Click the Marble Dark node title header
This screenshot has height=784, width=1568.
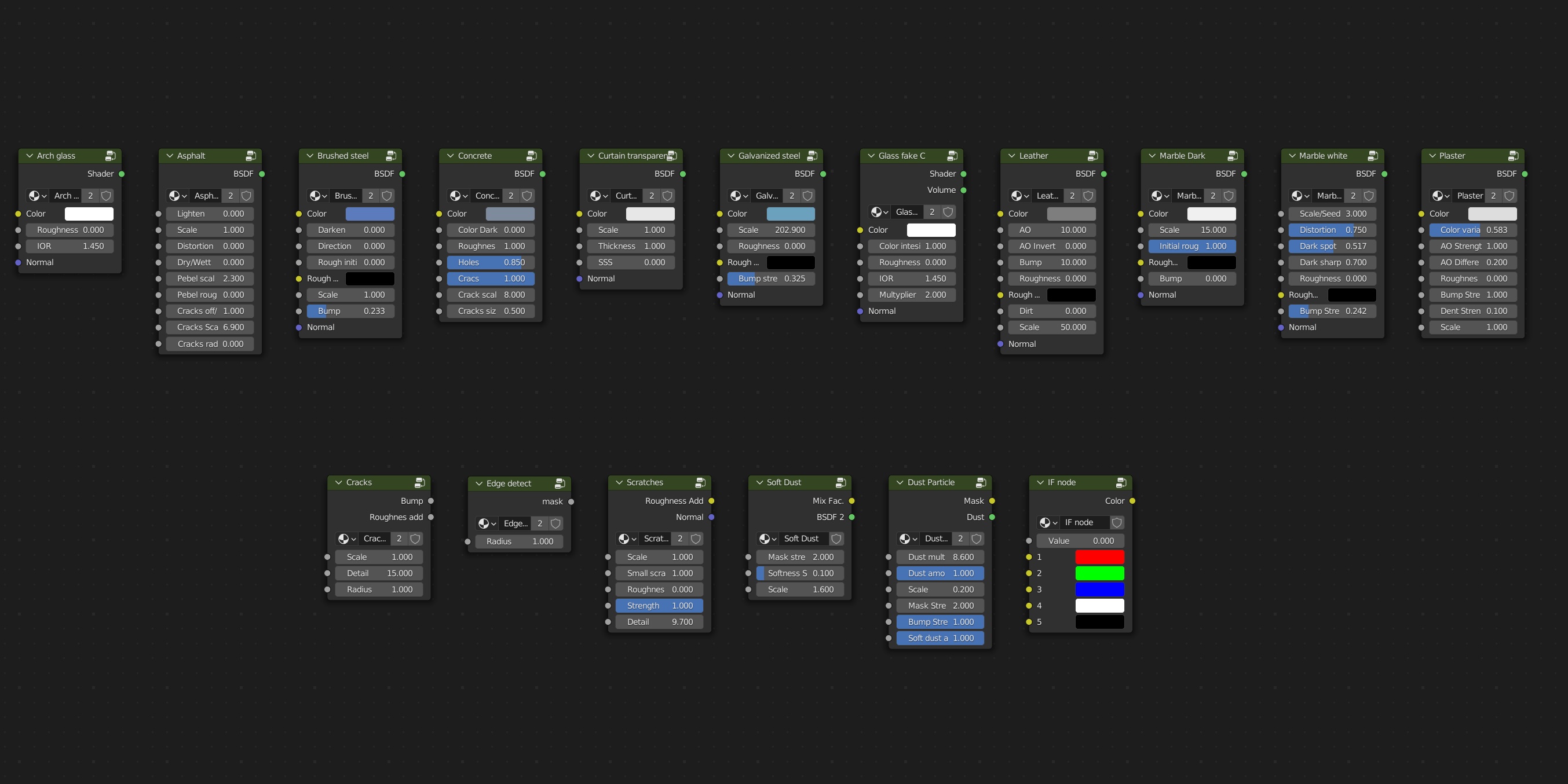coord(1182,156)
